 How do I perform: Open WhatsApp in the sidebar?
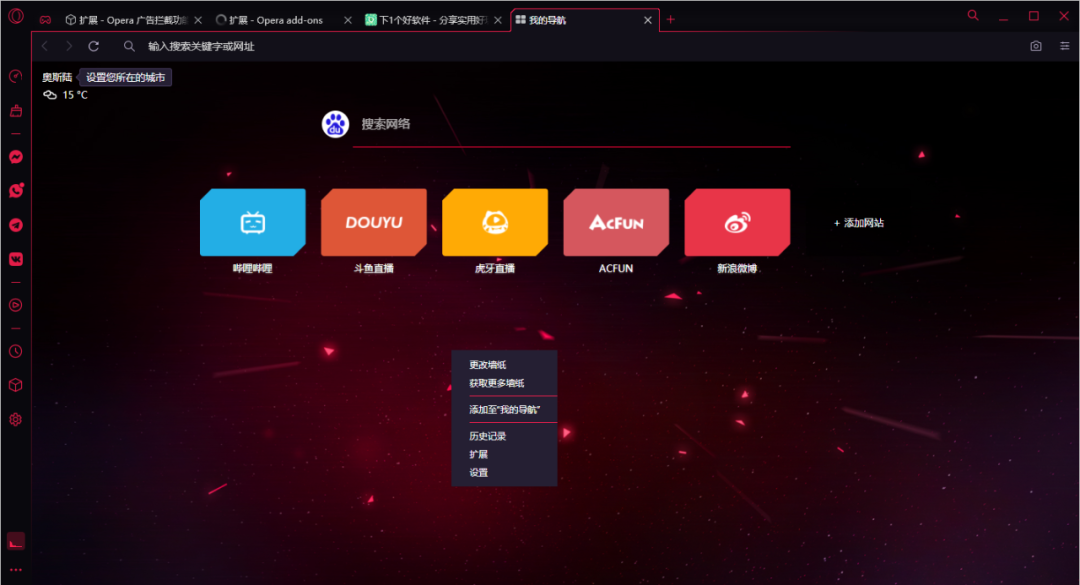pos(15,190)
